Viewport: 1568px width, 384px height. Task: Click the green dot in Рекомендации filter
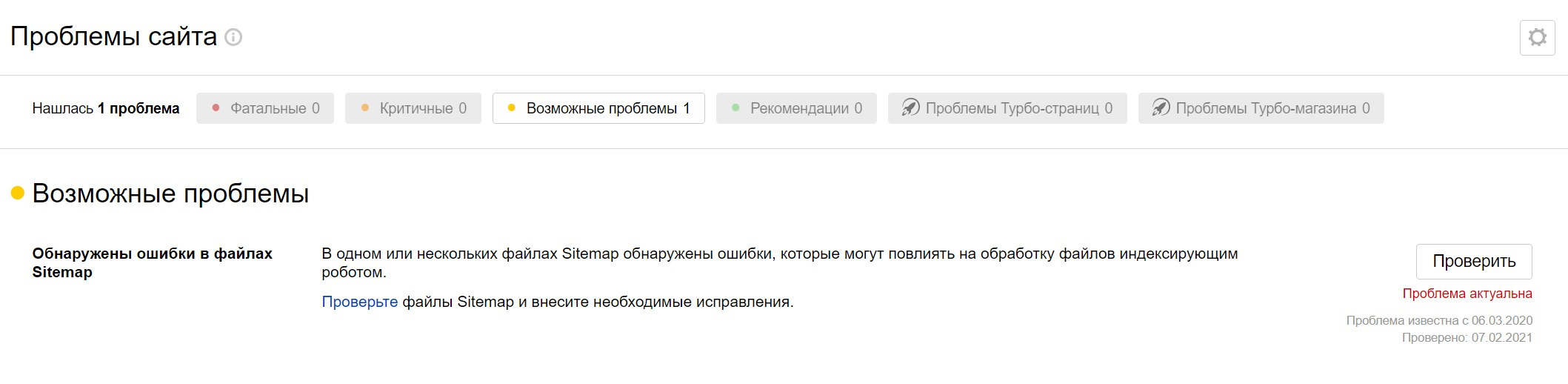[x=735, y=108]
